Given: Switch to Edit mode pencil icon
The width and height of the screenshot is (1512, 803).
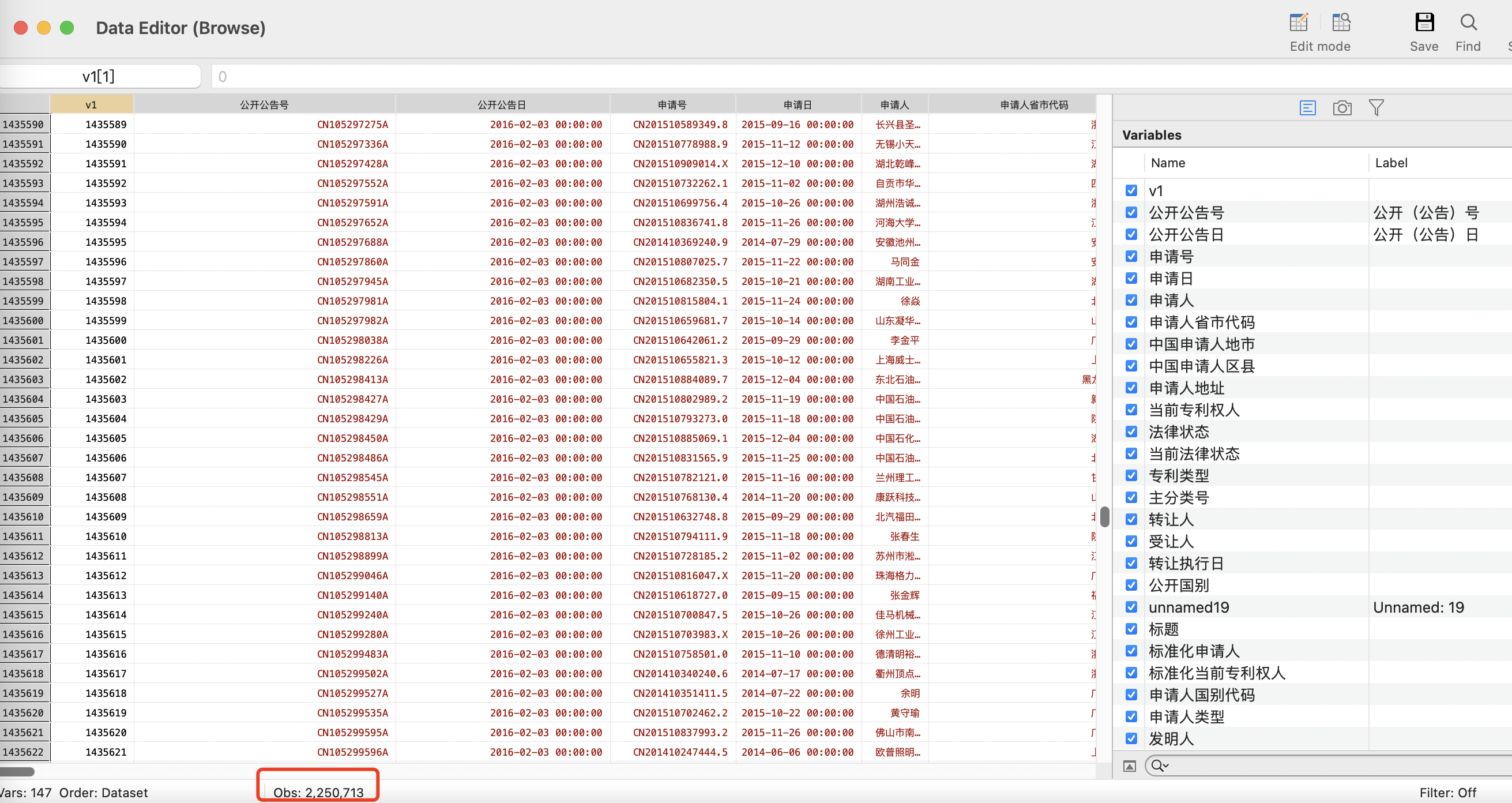Looking at the screenshot, I should tap(1299, 22).
